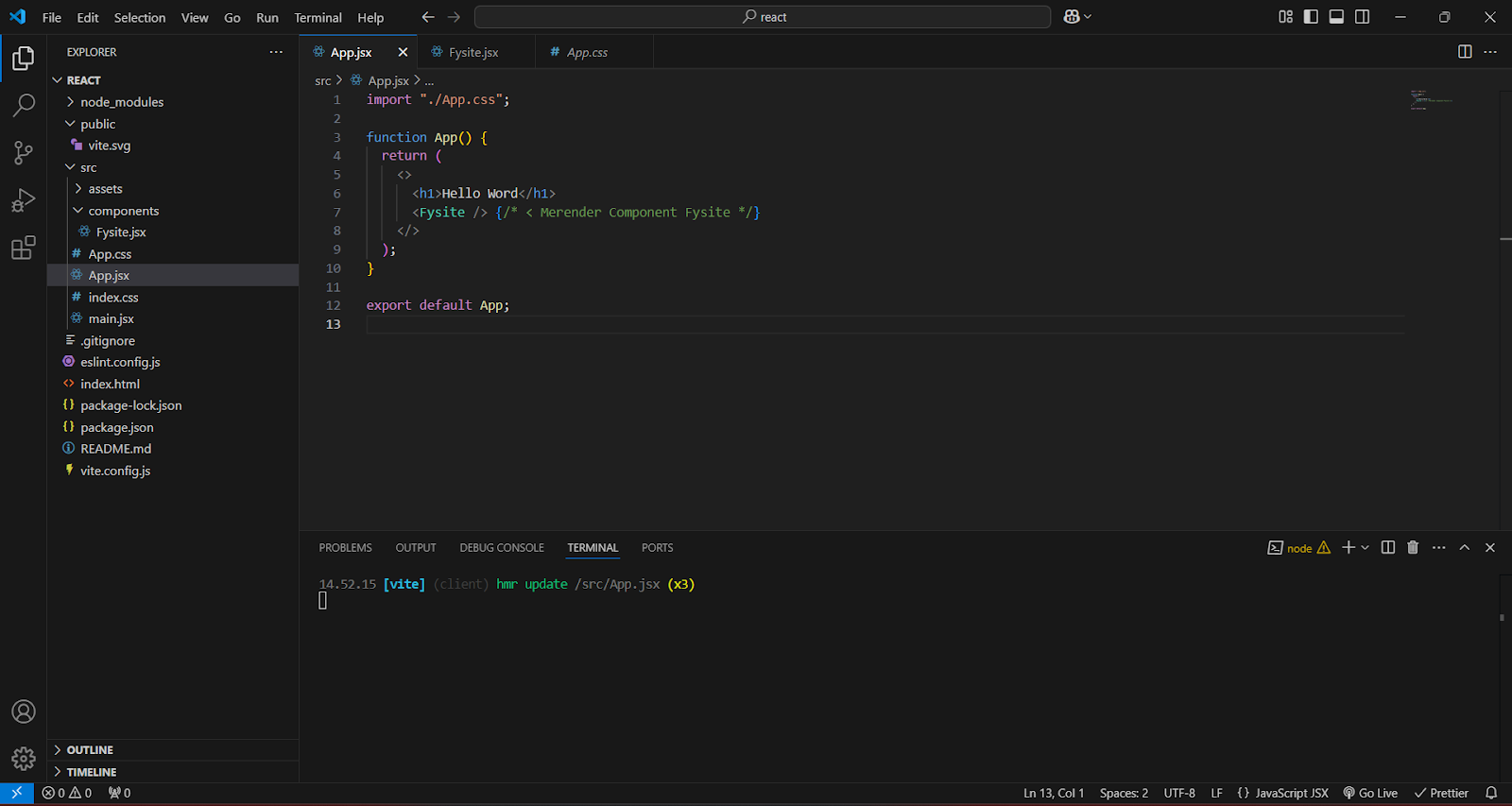Split the terminal panel
The height and width of the screenshot is (806, 1512).
point(1387,548)
